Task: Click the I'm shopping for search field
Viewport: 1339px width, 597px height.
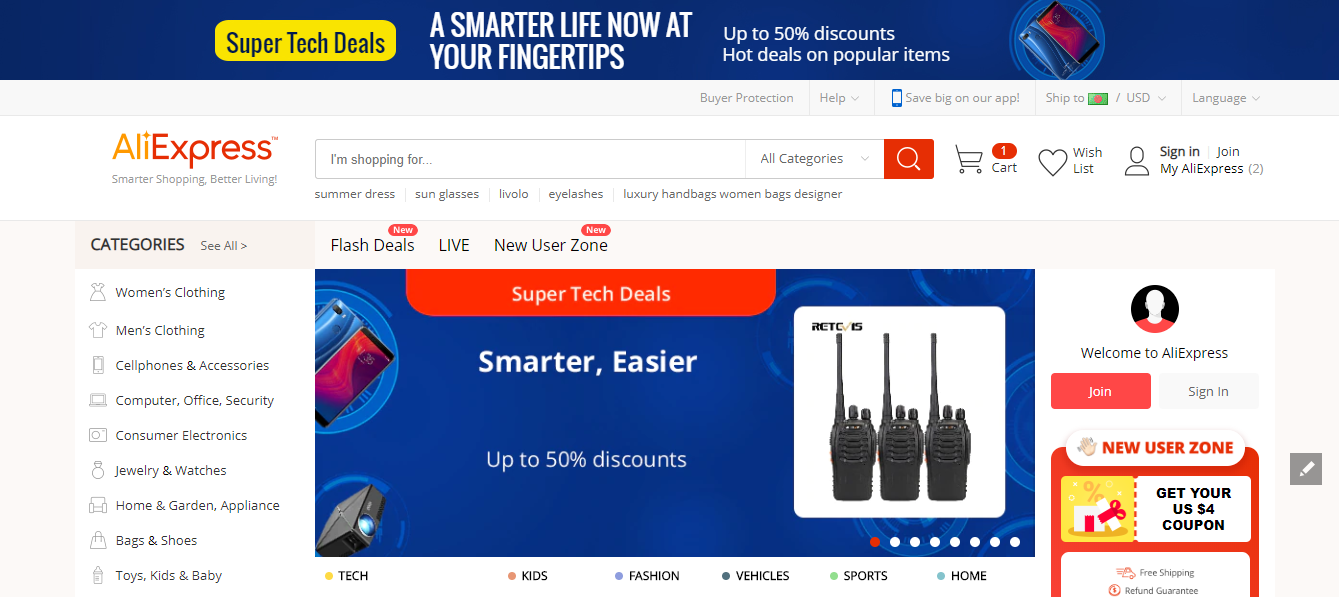Action: (x=530, y=159)
